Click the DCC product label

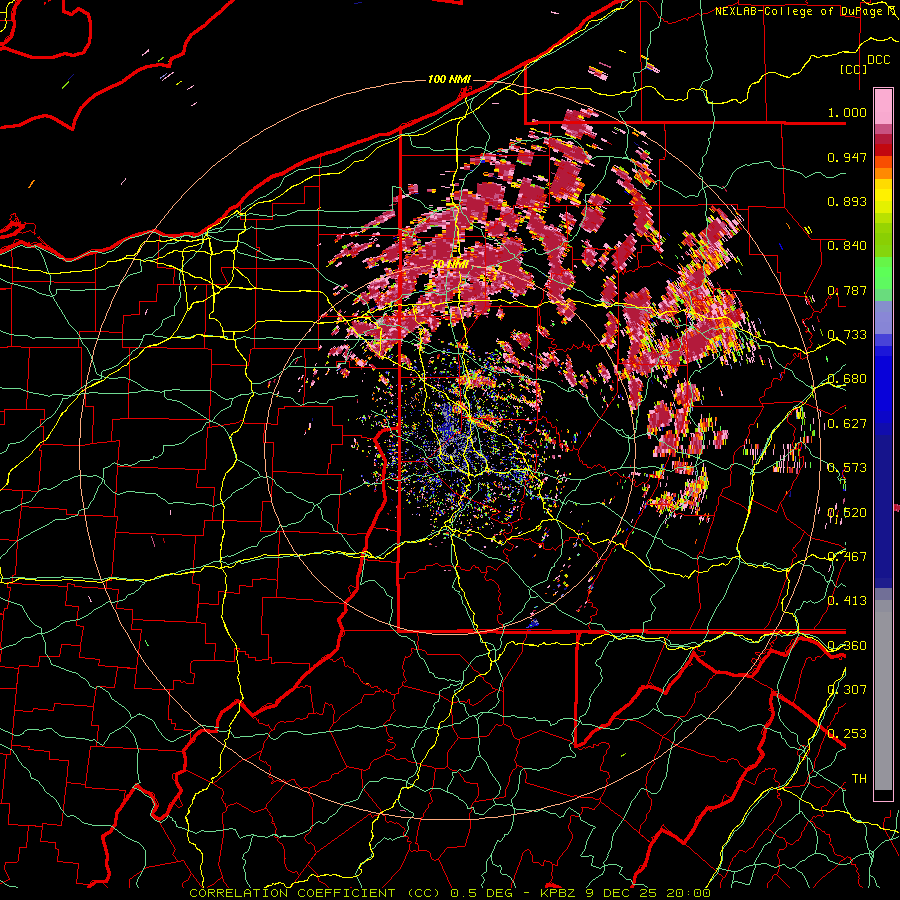pos(878,60)
